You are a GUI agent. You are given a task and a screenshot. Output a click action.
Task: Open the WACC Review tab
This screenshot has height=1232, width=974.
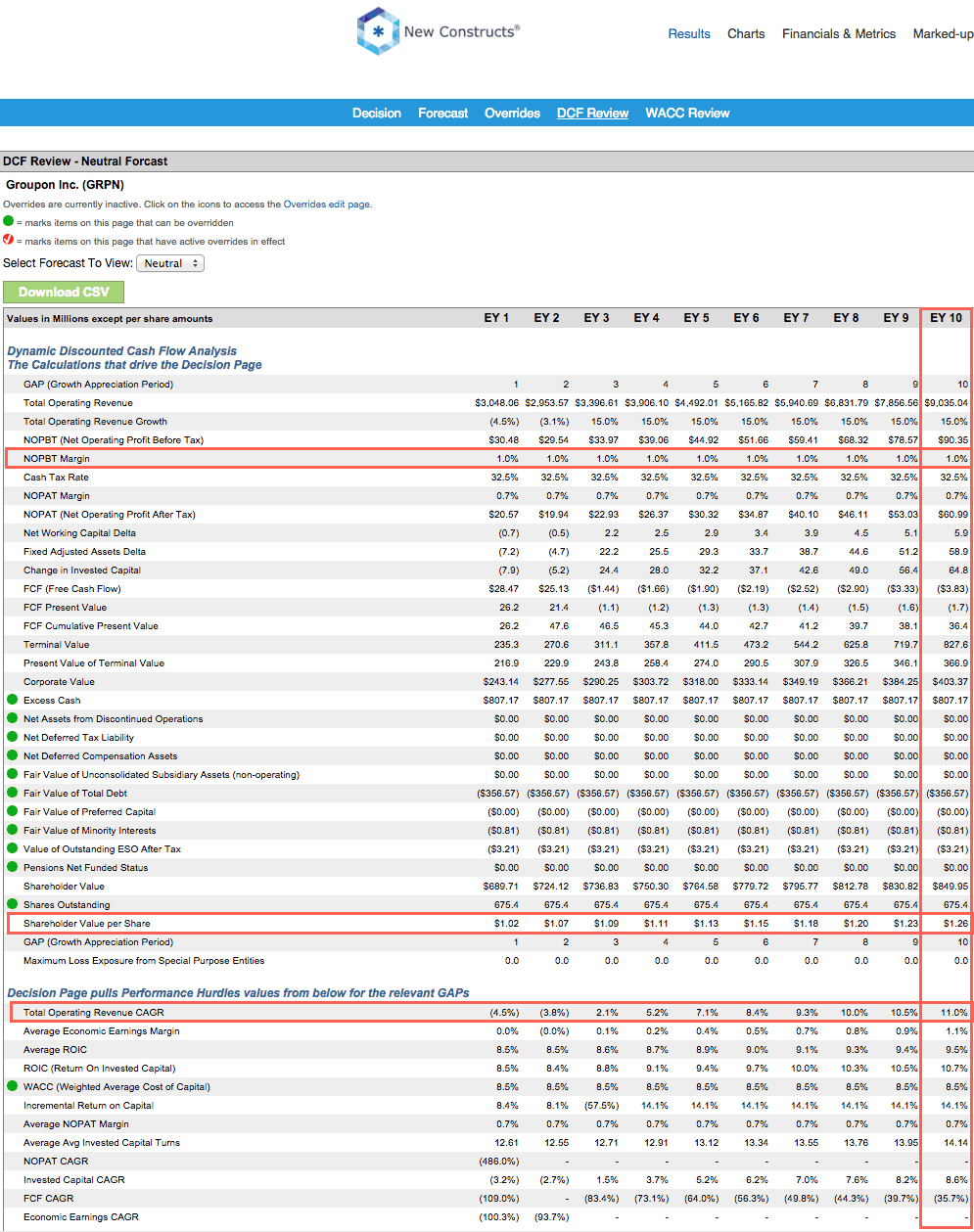point(687,113)
